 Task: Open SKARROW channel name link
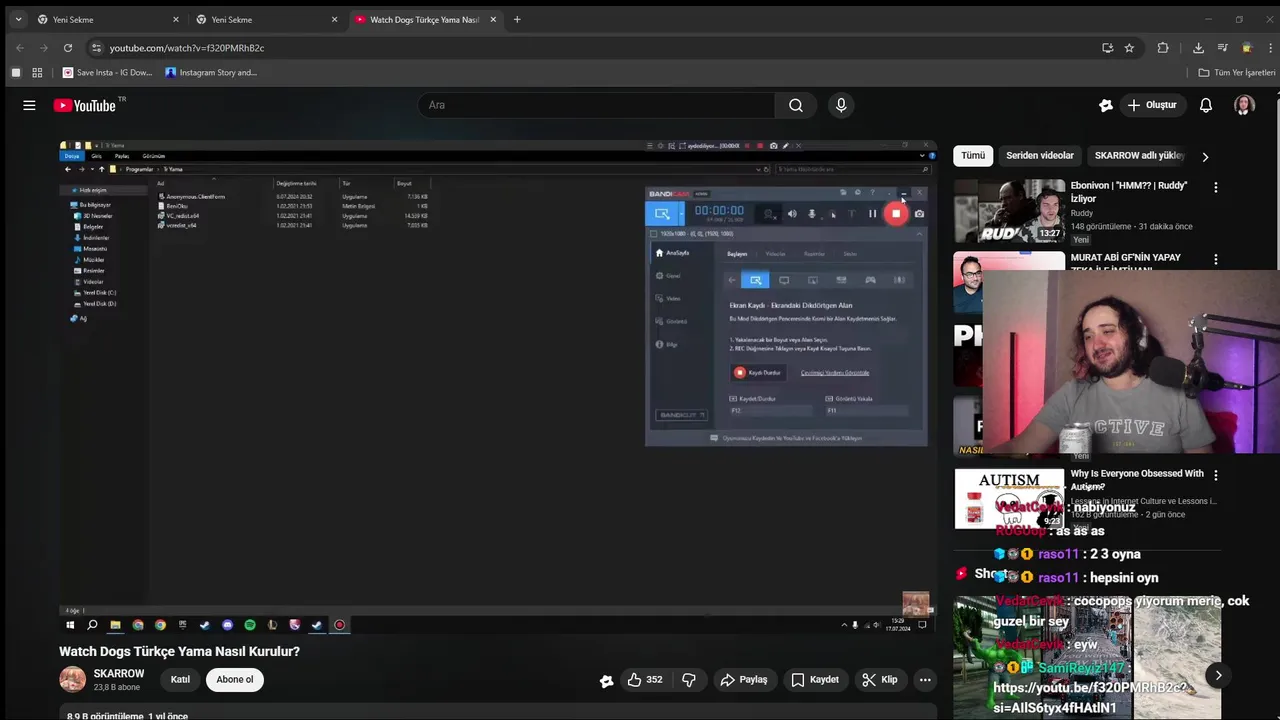(x=119, y=674)
